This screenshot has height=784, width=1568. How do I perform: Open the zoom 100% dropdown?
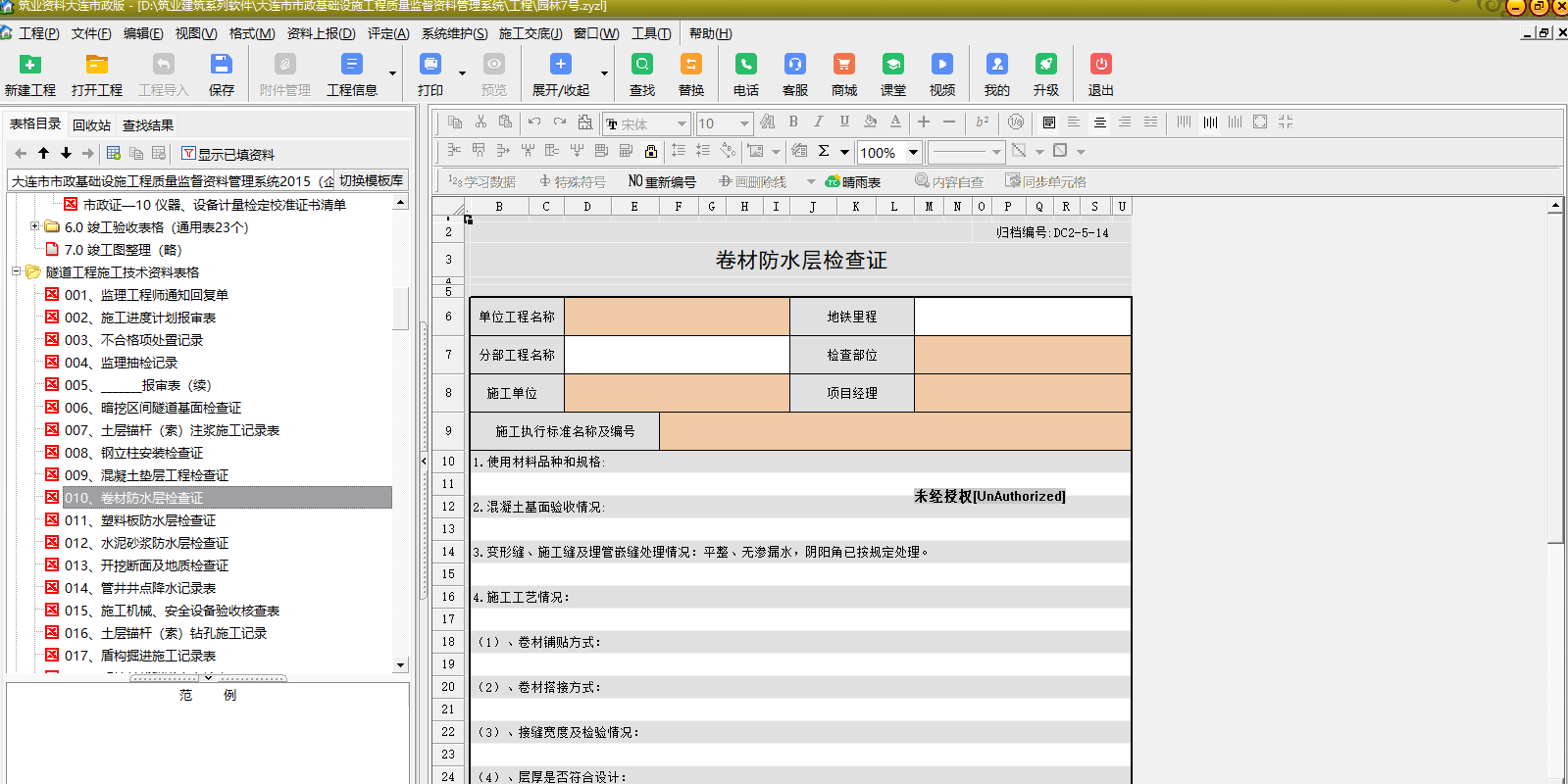(x=913, y=152)
